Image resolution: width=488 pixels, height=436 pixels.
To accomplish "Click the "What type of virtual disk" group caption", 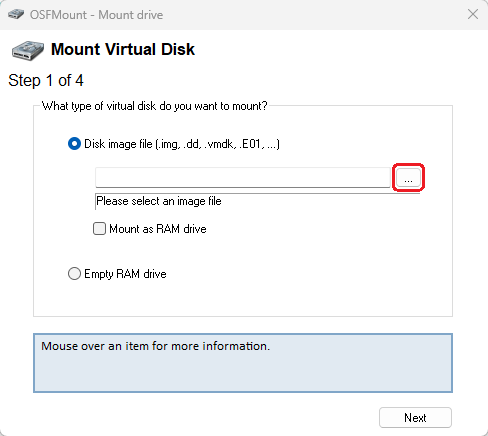I will 154,106.
